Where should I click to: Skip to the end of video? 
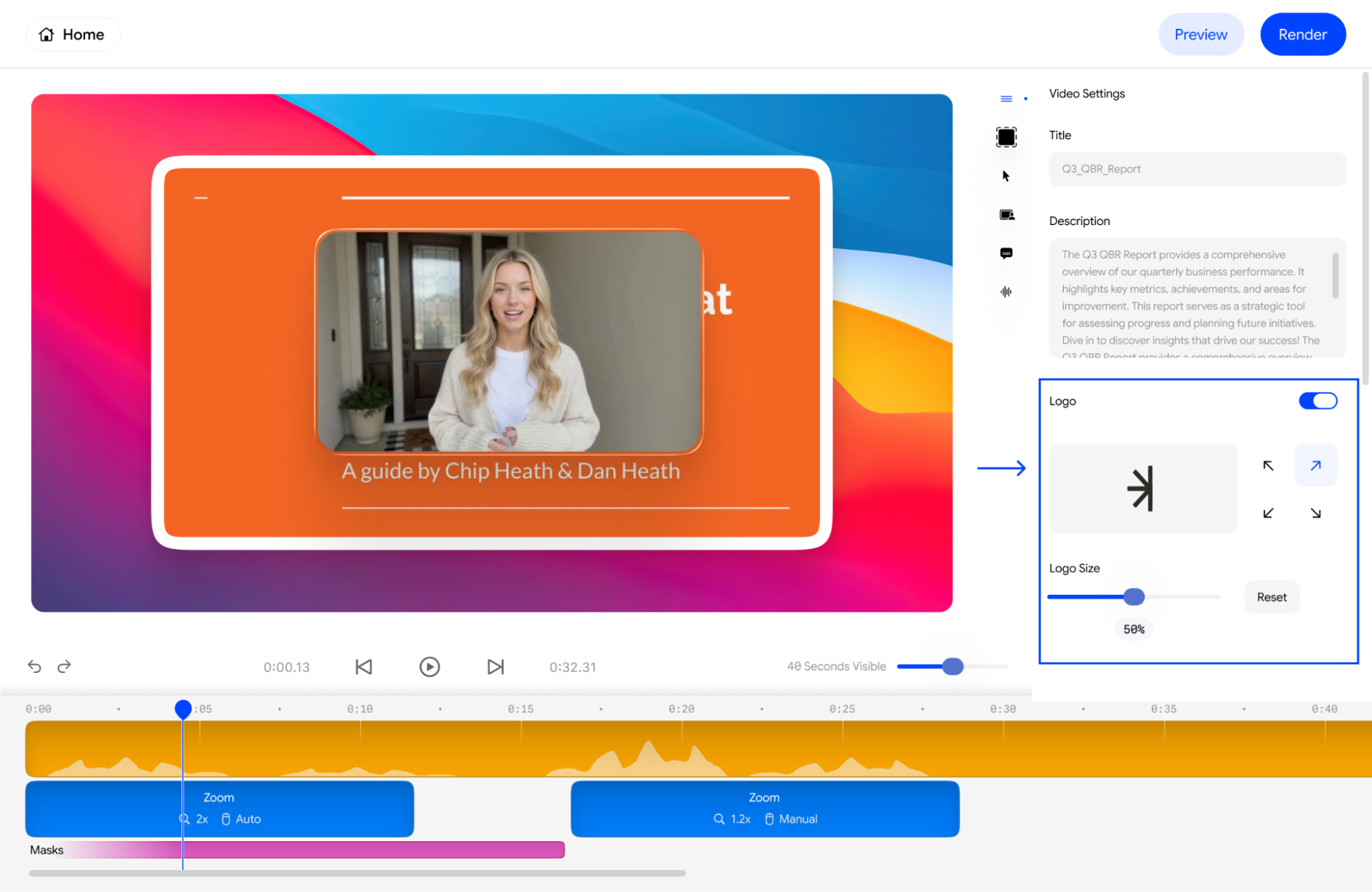496,667
